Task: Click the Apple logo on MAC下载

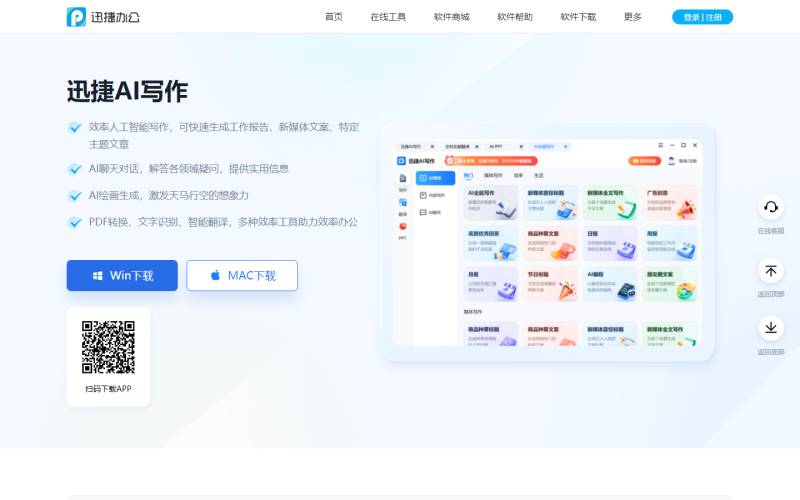Action: click(x=215, y=276)
